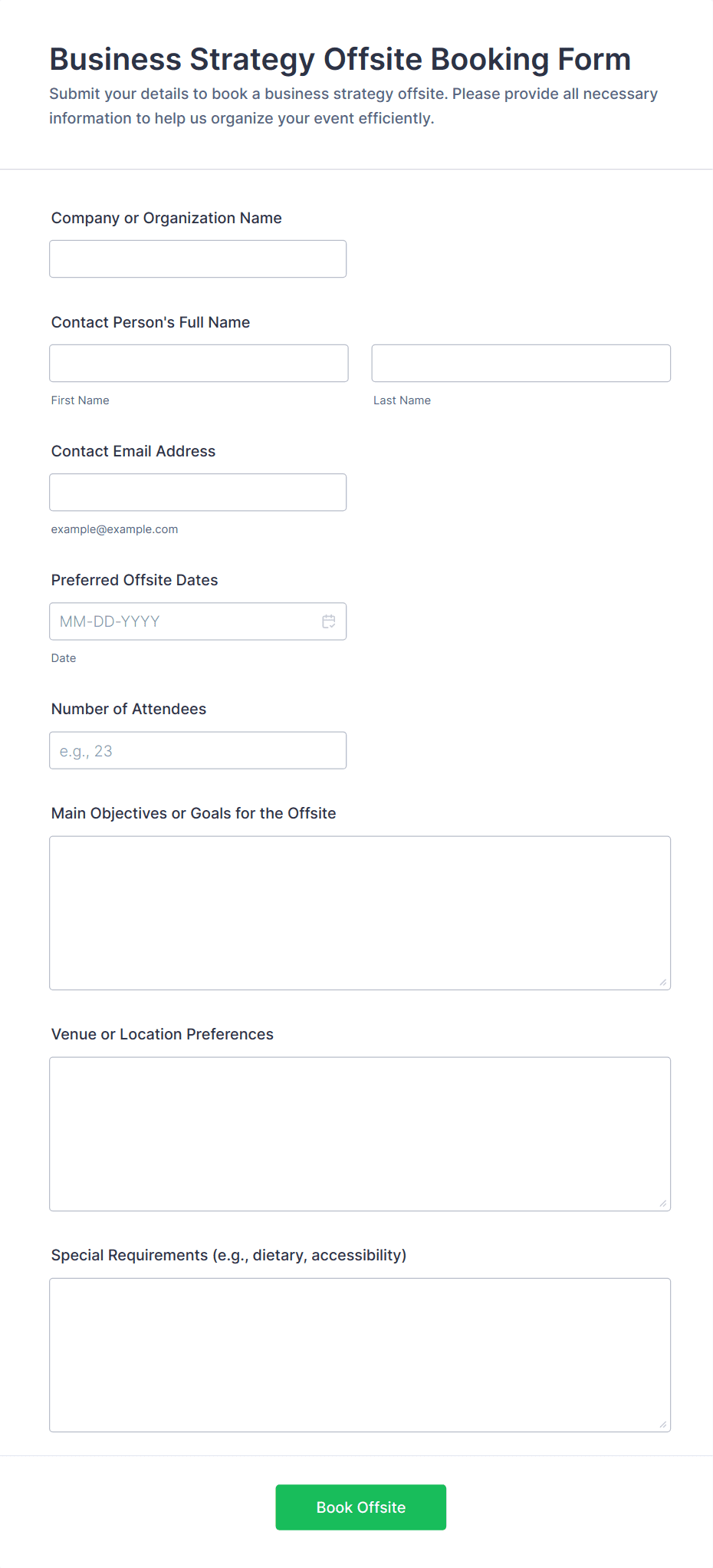Grab the Main Objectives textarea resize handle
The height and width of the screenshot is (1568, 713).
coord(663,983)
